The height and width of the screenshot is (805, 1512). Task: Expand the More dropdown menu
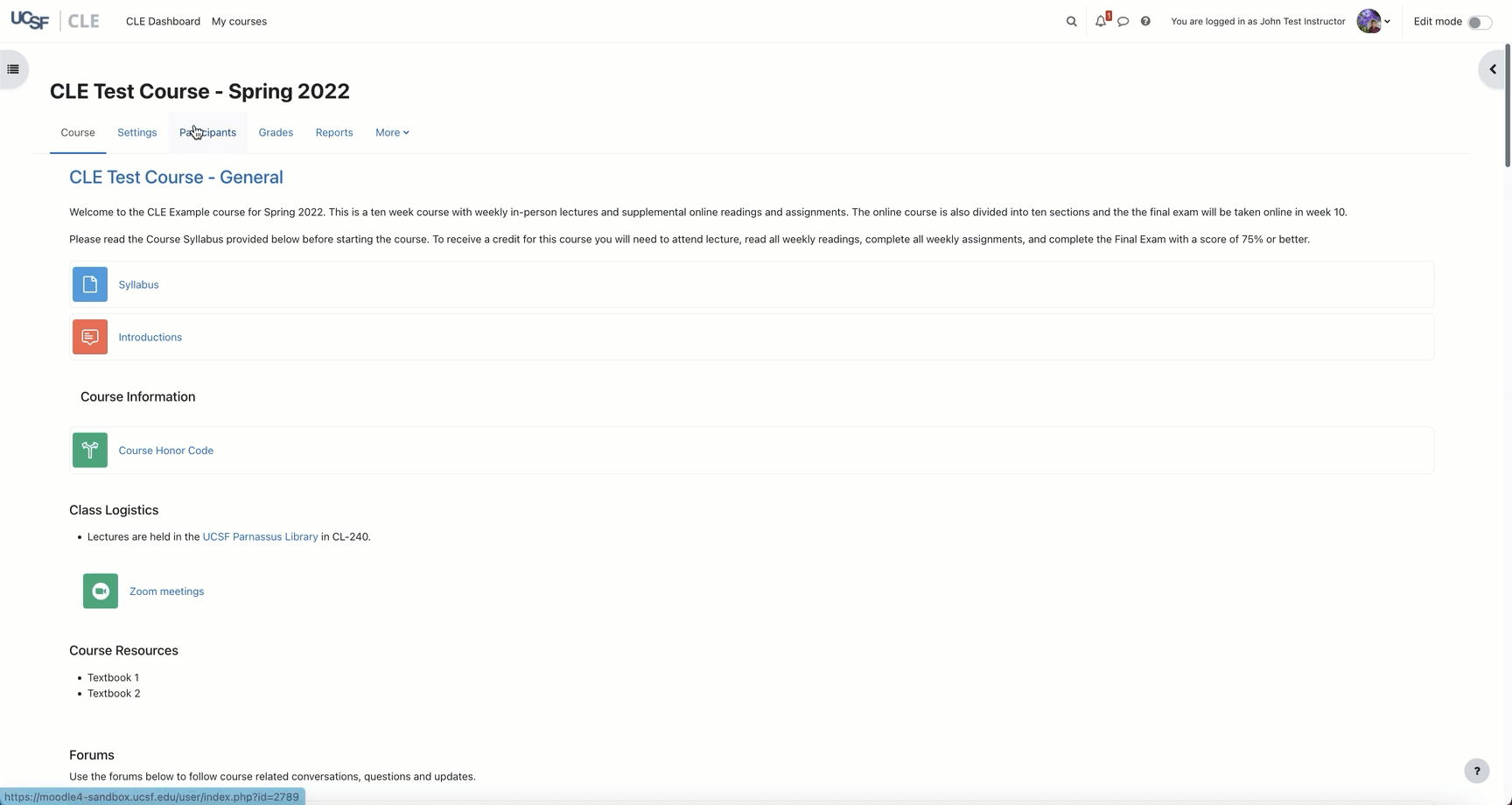pyautogui.click(x=392, y=133)
